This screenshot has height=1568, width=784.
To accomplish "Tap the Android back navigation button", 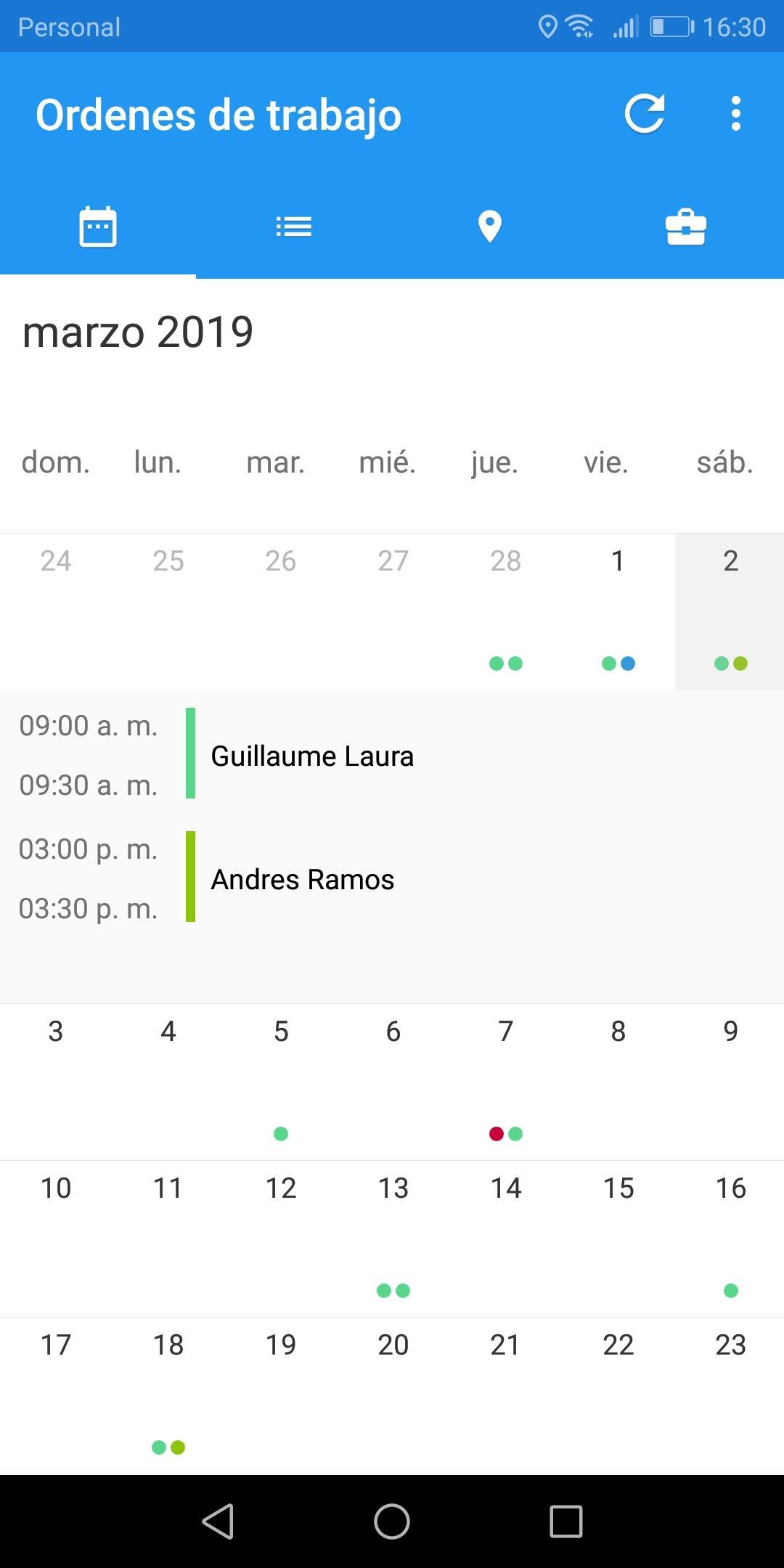I will click(218, 1521).
